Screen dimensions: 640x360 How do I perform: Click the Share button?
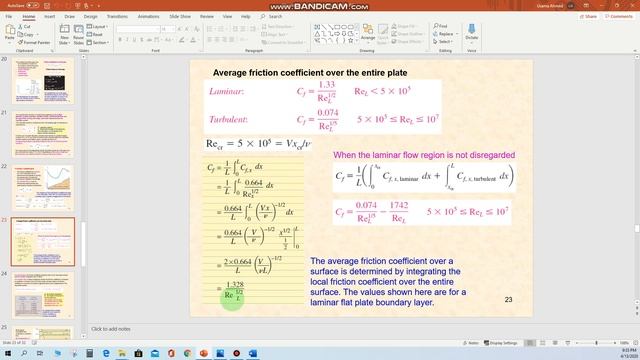(588, 16)
